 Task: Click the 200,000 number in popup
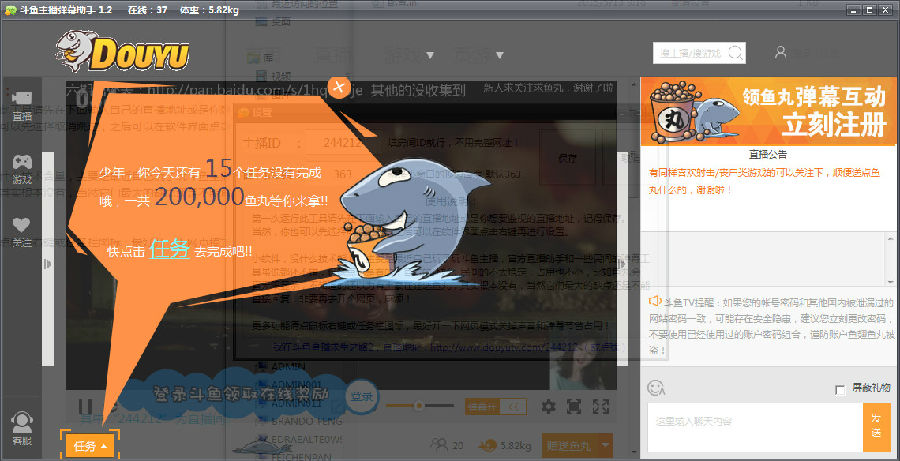(200, 198)
